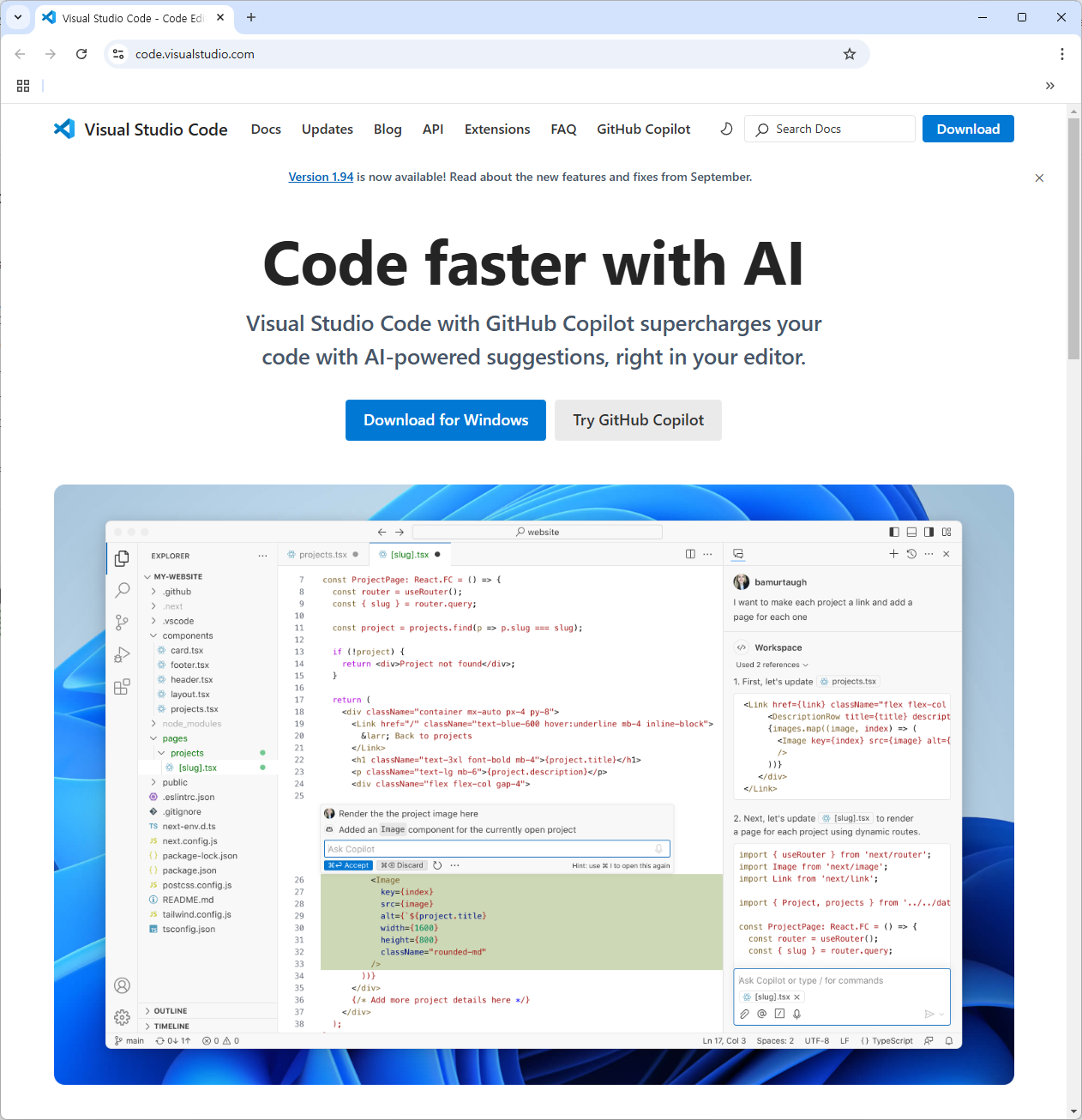Click the Manage gear icon in Activity Bar
This screenshot has height=1120, width=1082.
122,1017
